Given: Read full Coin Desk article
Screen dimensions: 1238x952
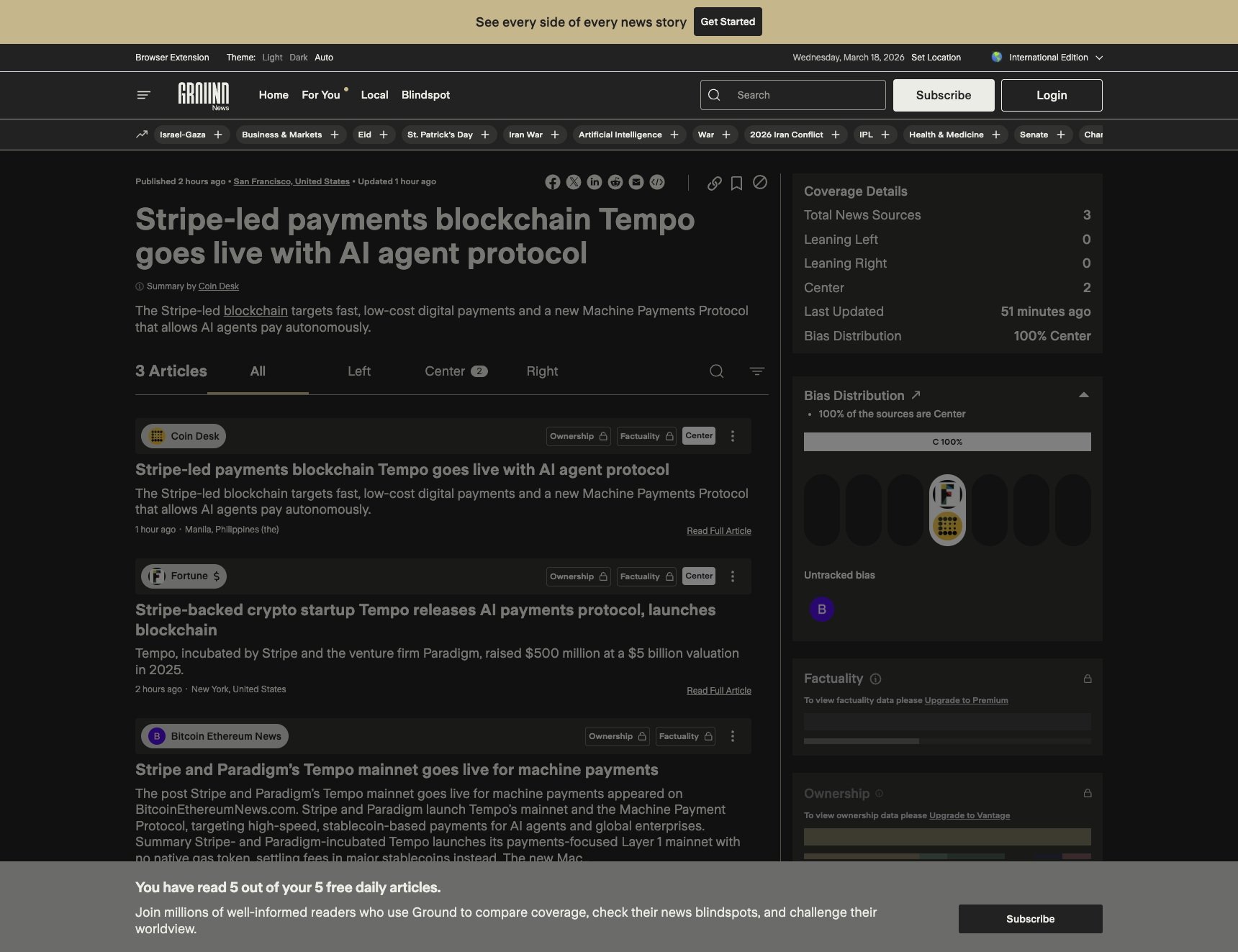Looking at the screenshot, I should click(719, 531).
